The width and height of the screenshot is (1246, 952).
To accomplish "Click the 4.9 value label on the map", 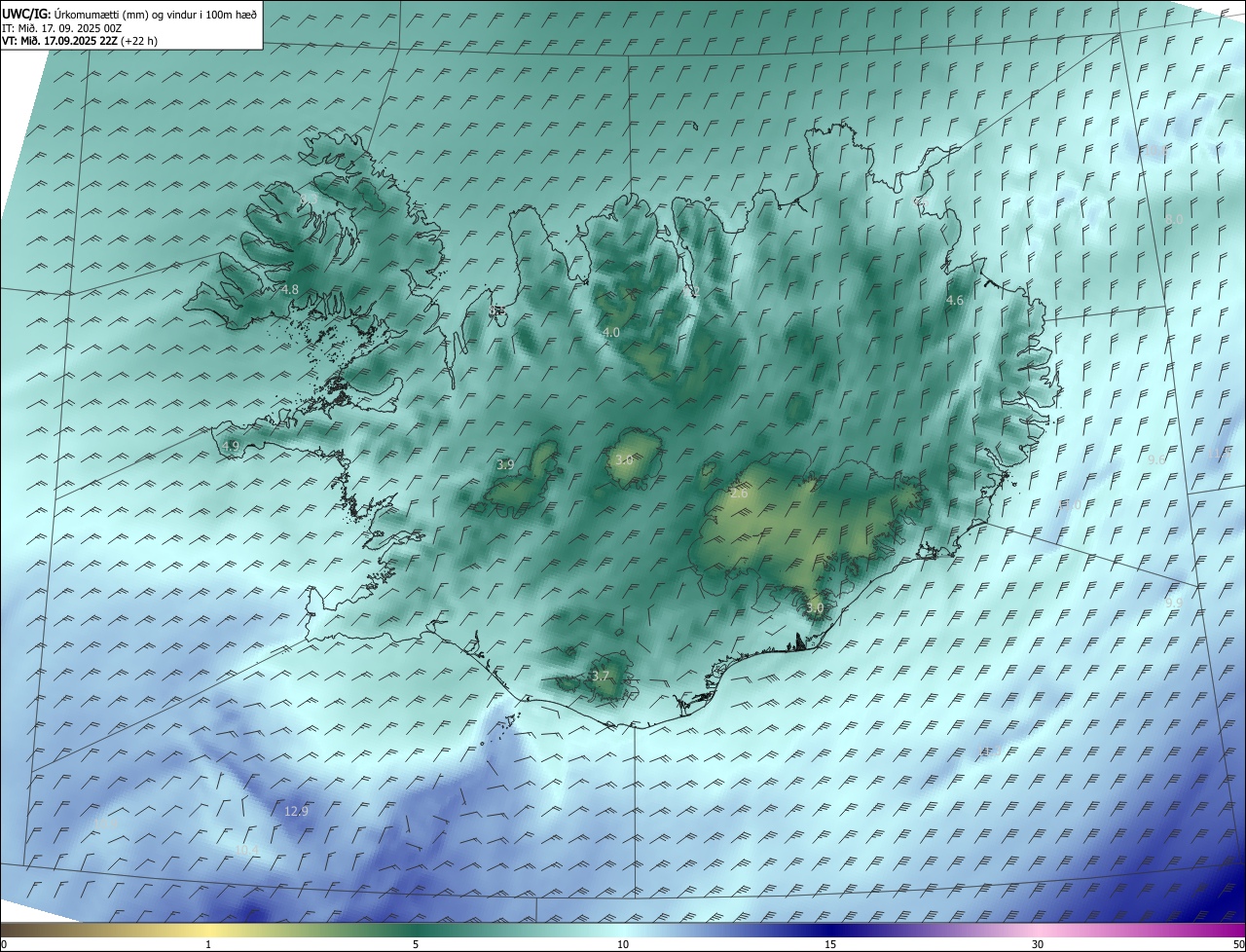I will [231, 446].
